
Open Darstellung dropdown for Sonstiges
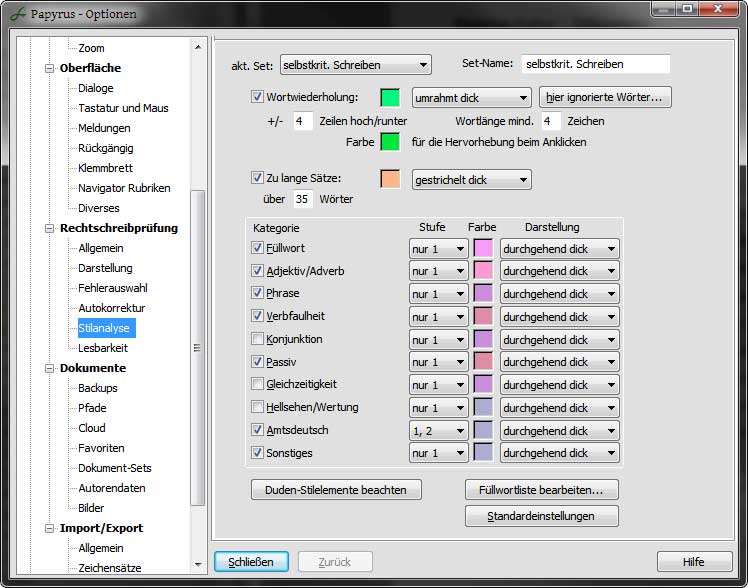coord(560,453)
